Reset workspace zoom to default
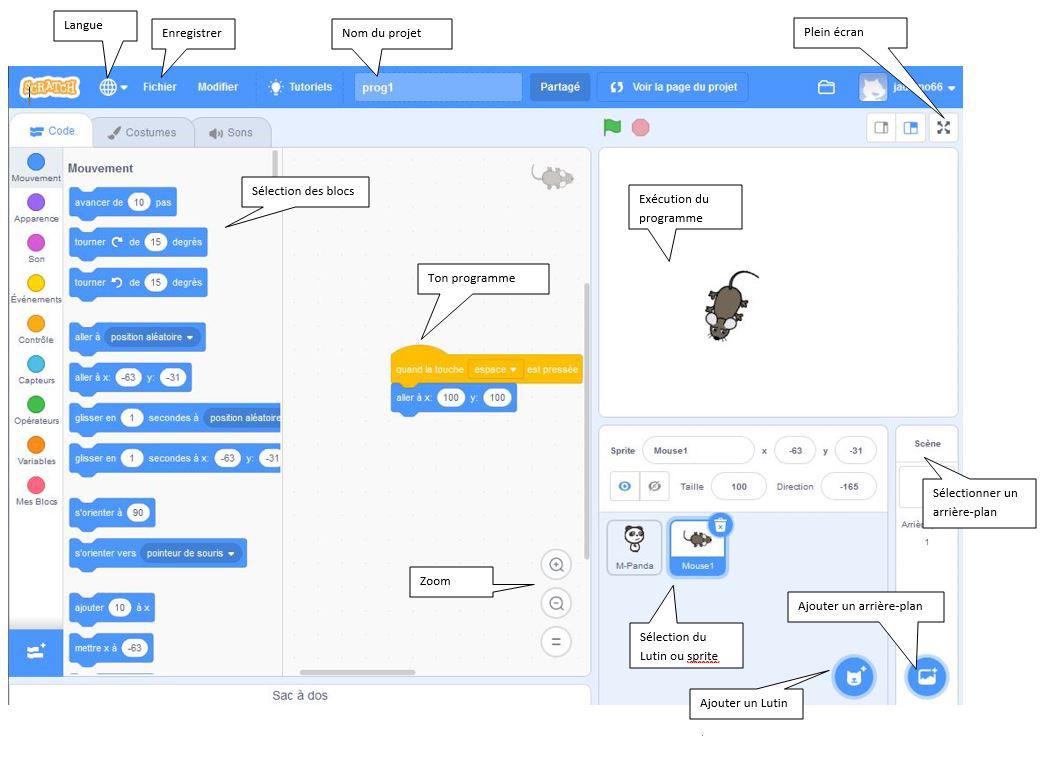The width and height of the screenshot is (1044, 763). point(557,642)
